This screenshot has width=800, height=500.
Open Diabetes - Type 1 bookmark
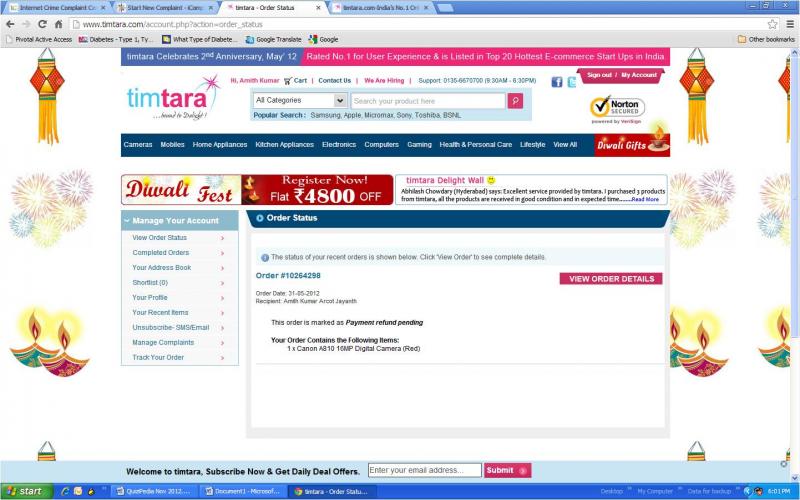[116, 39]
